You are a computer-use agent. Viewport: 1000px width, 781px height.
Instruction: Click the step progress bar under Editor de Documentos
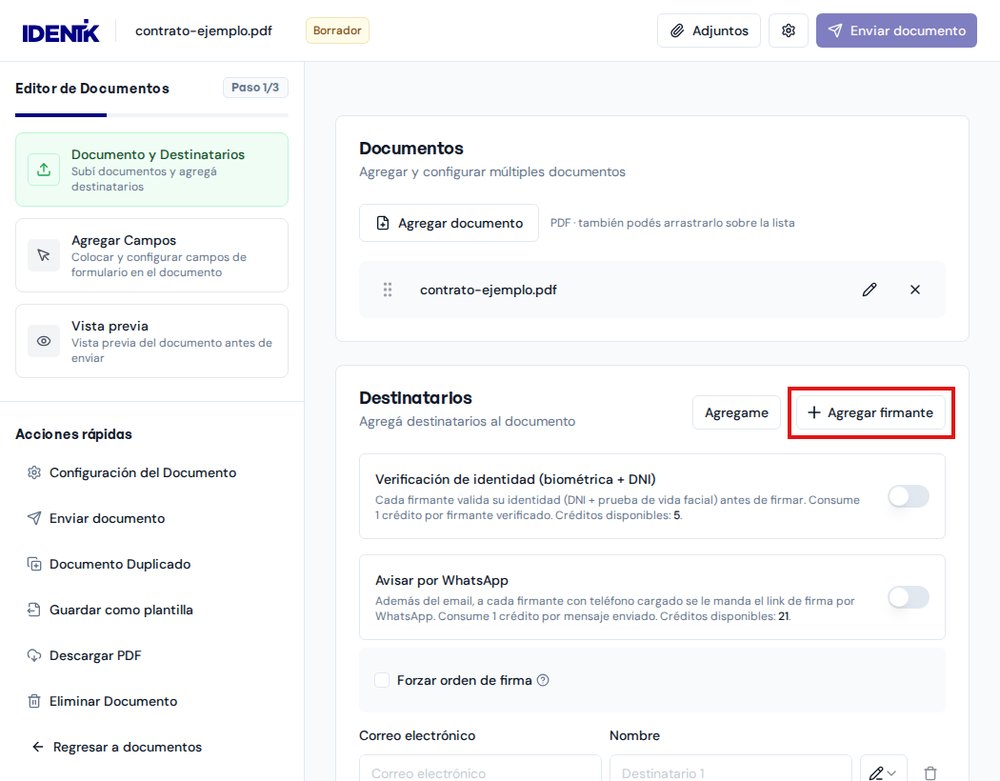tap(152, 115)
